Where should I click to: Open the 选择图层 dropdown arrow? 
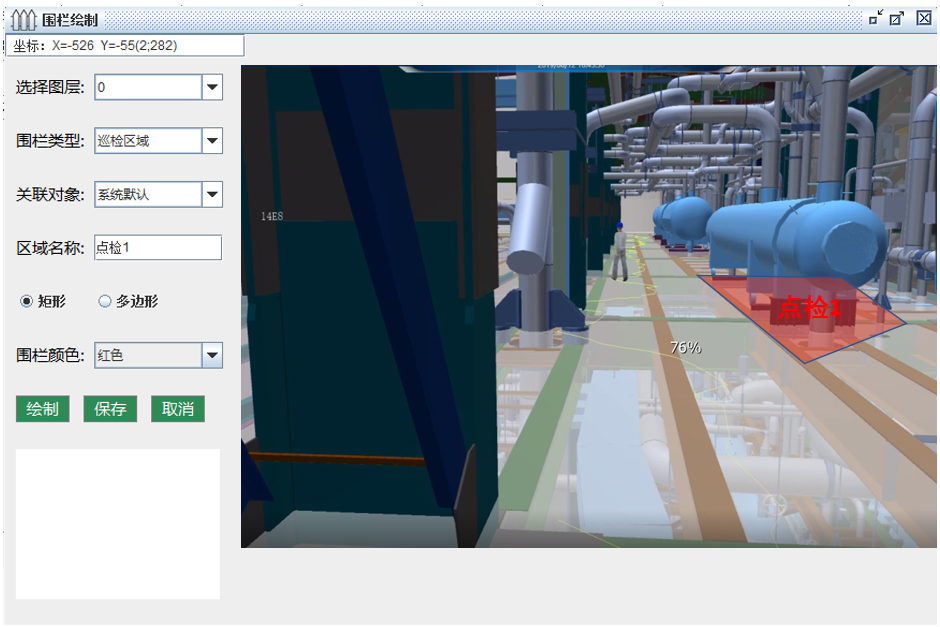click(x=212, y=88)
